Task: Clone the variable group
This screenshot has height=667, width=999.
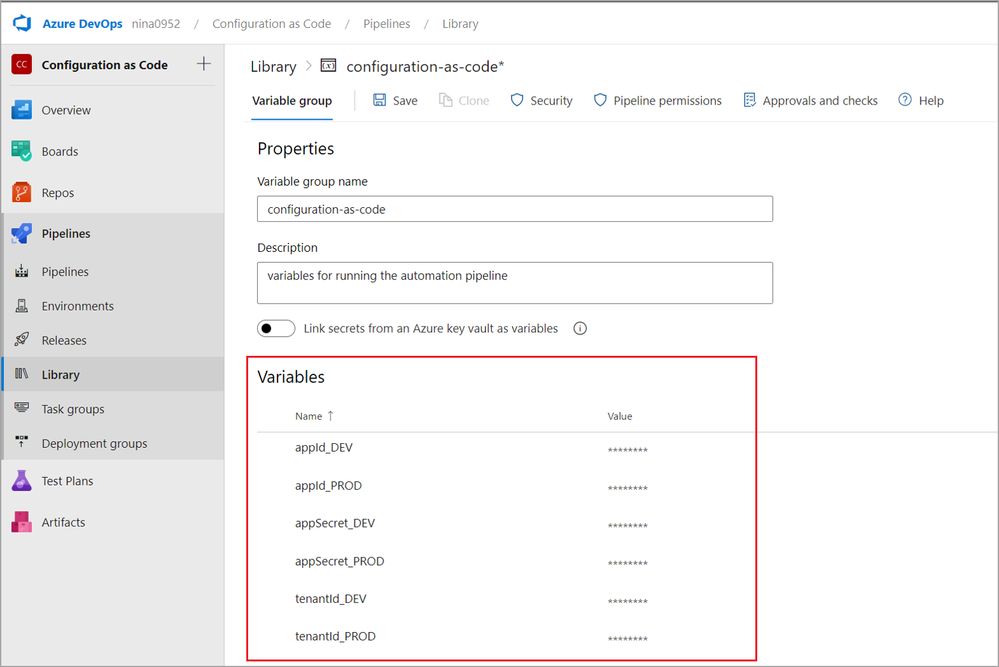Action: click(464, 100)
